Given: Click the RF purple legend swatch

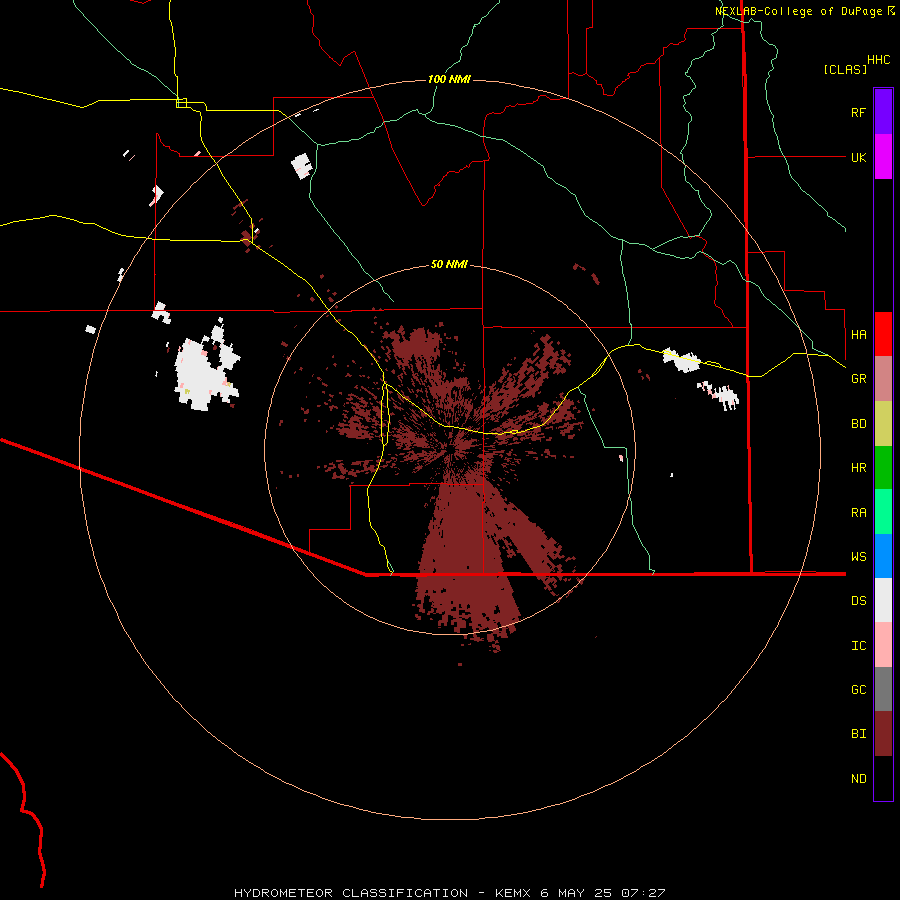Looking at the screenshot, I should point(883,111).
